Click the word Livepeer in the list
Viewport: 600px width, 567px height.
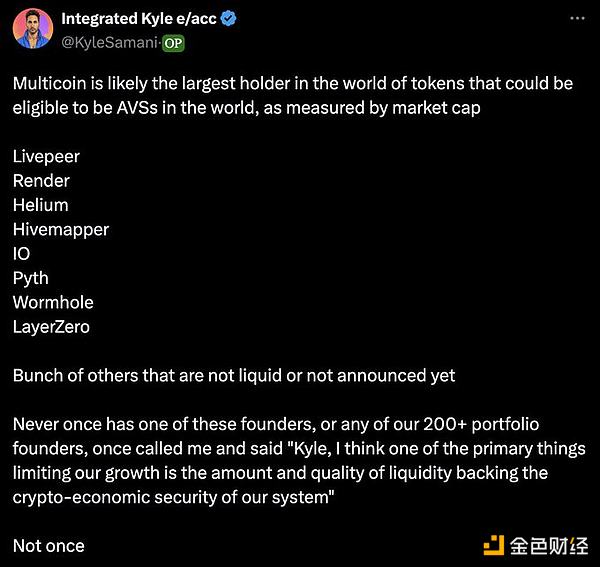point(46,156)
